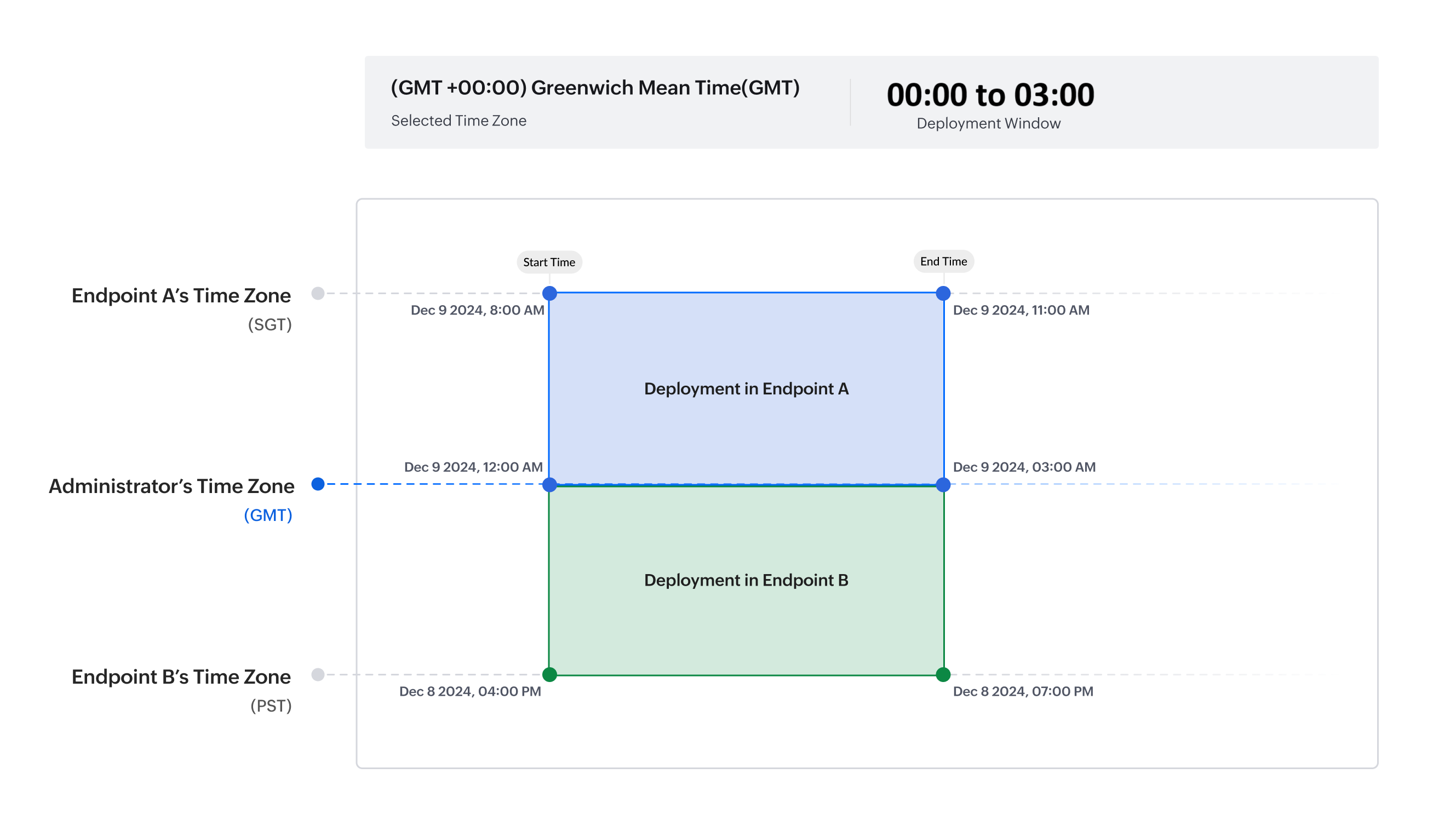
Task: Click the Deployment Window caption
Action: [988, 123]
